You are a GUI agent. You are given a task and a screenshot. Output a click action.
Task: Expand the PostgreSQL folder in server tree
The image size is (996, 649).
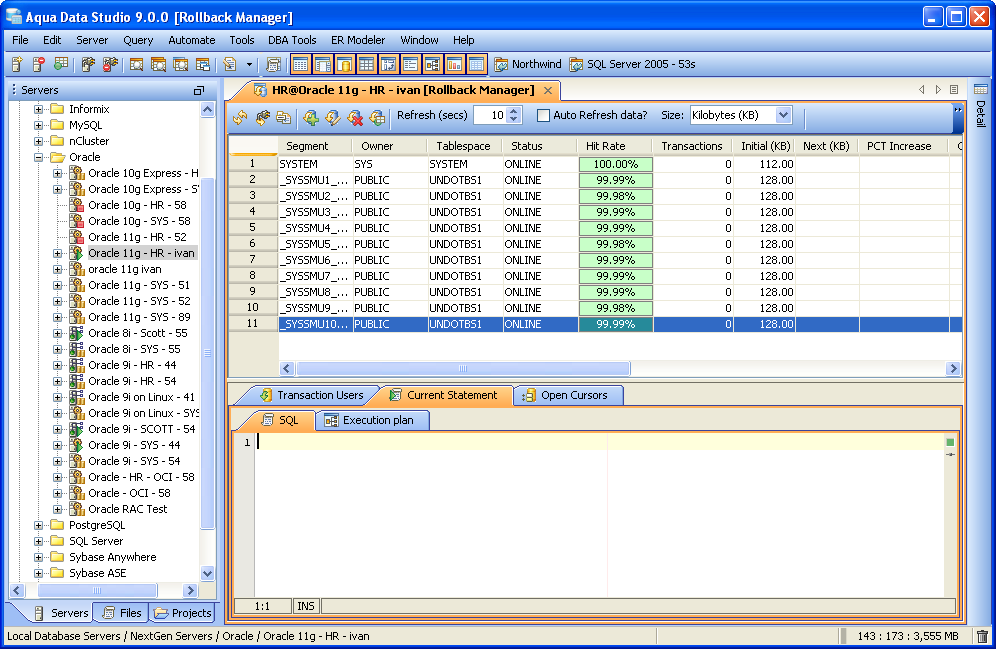pos(39,525)
